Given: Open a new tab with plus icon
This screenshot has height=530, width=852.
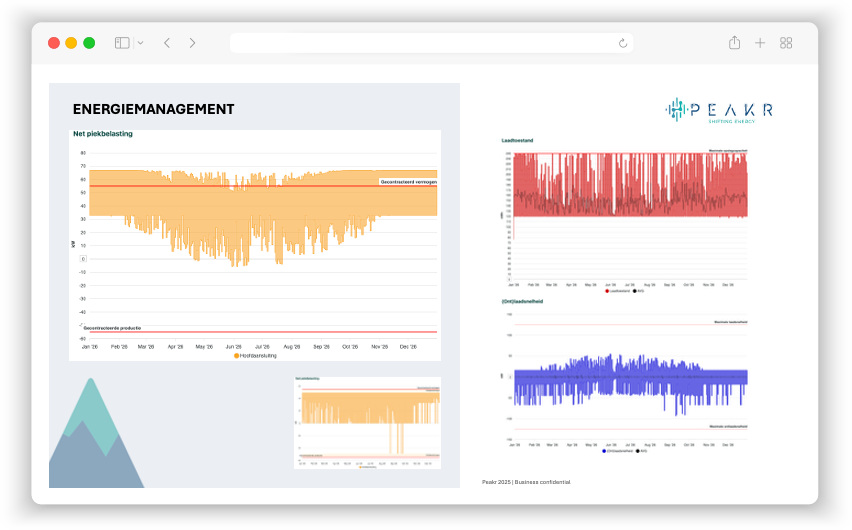Looking at the screenshot, I should pos(760,43).
